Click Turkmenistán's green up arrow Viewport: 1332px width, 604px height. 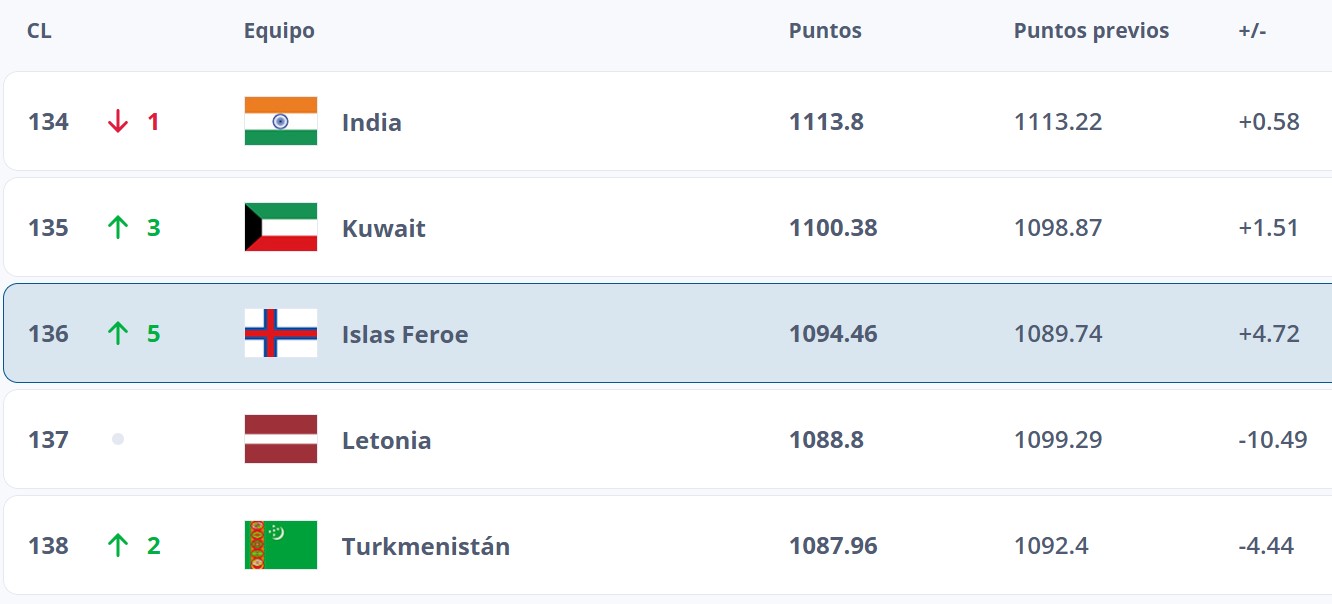pos(118,546)
